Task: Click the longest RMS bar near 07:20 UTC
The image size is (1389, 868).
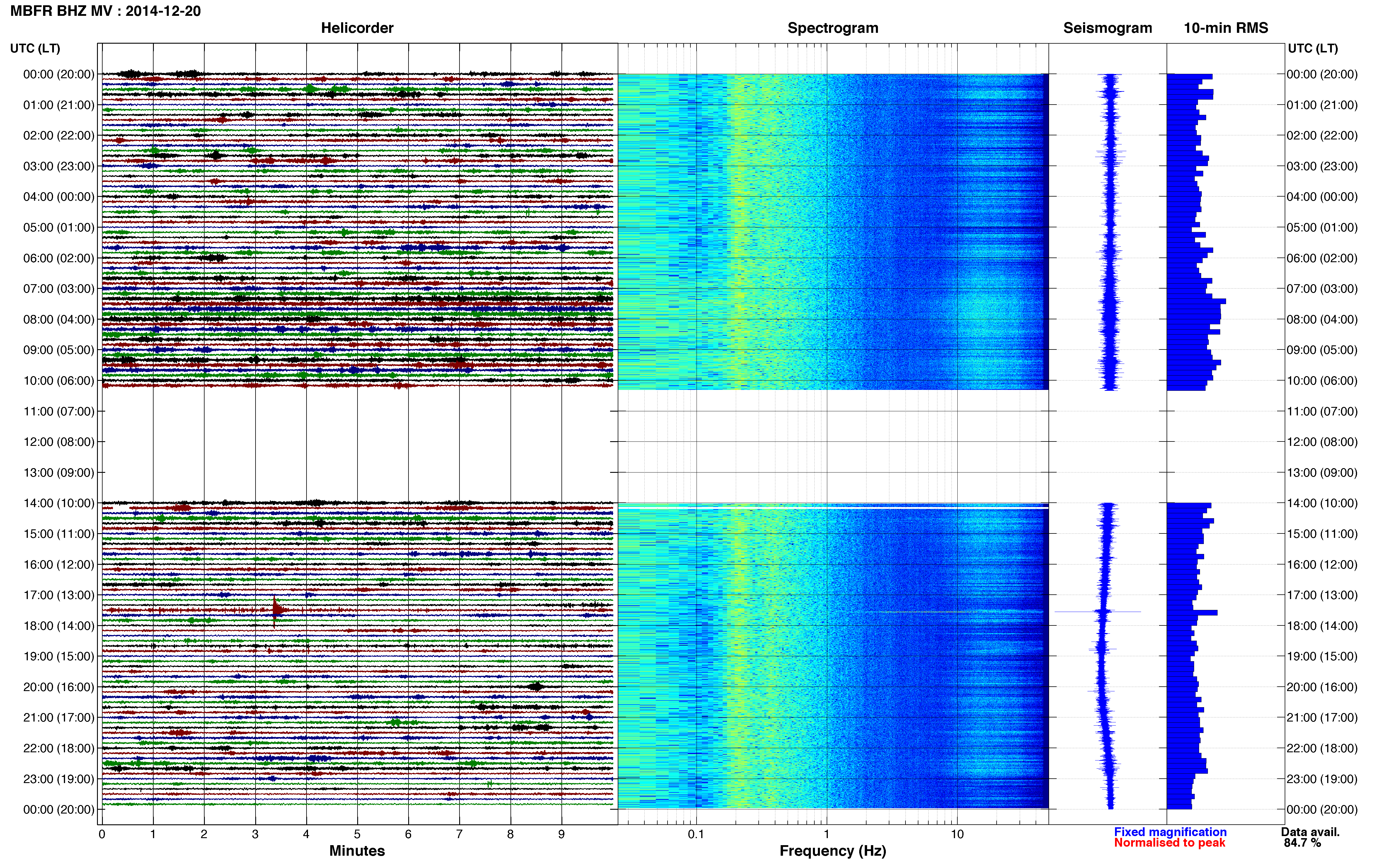Action: [1196, 301]
